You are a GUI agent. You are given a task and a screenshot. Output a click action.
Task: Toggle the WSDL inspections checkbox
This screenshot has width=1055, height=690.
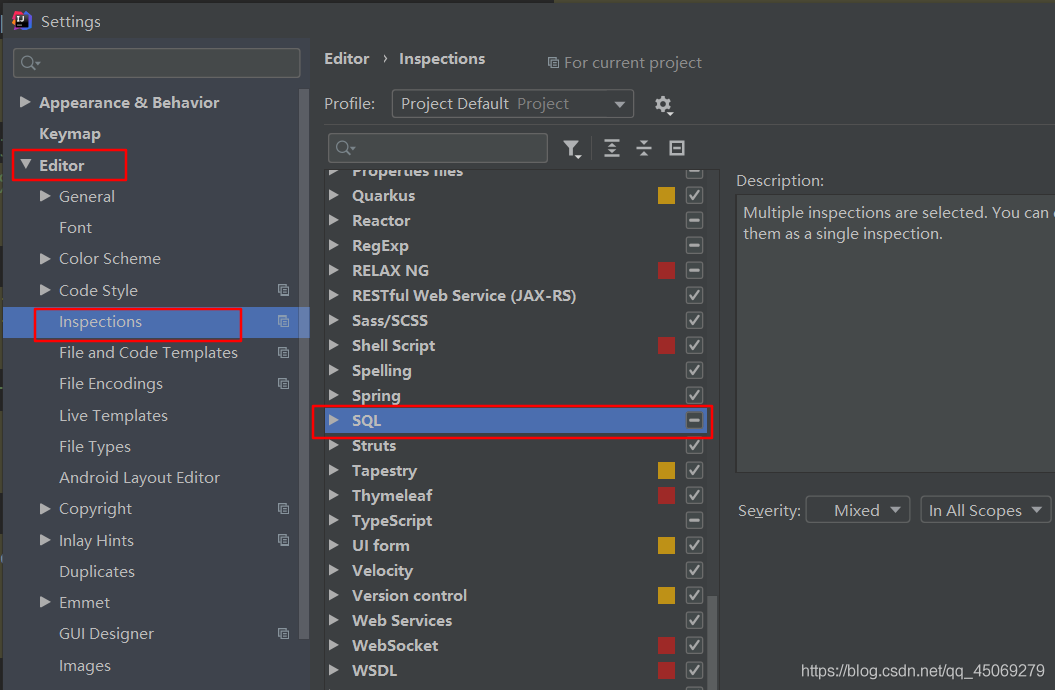(694, 670)
